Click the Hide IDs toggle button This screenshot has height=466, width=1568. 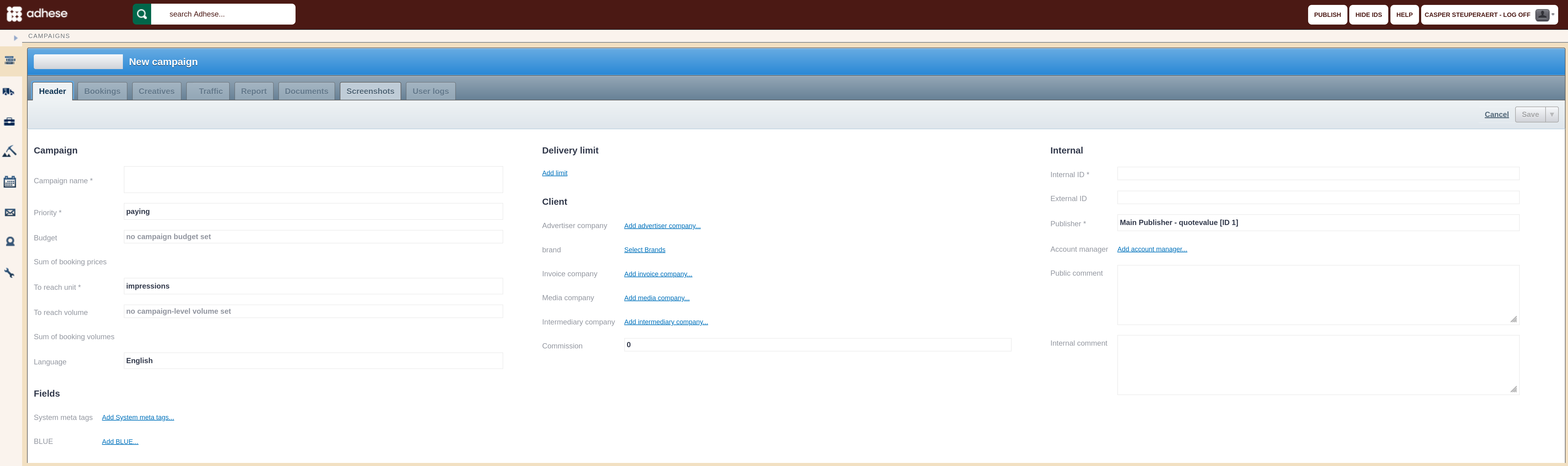(1368, 15)
